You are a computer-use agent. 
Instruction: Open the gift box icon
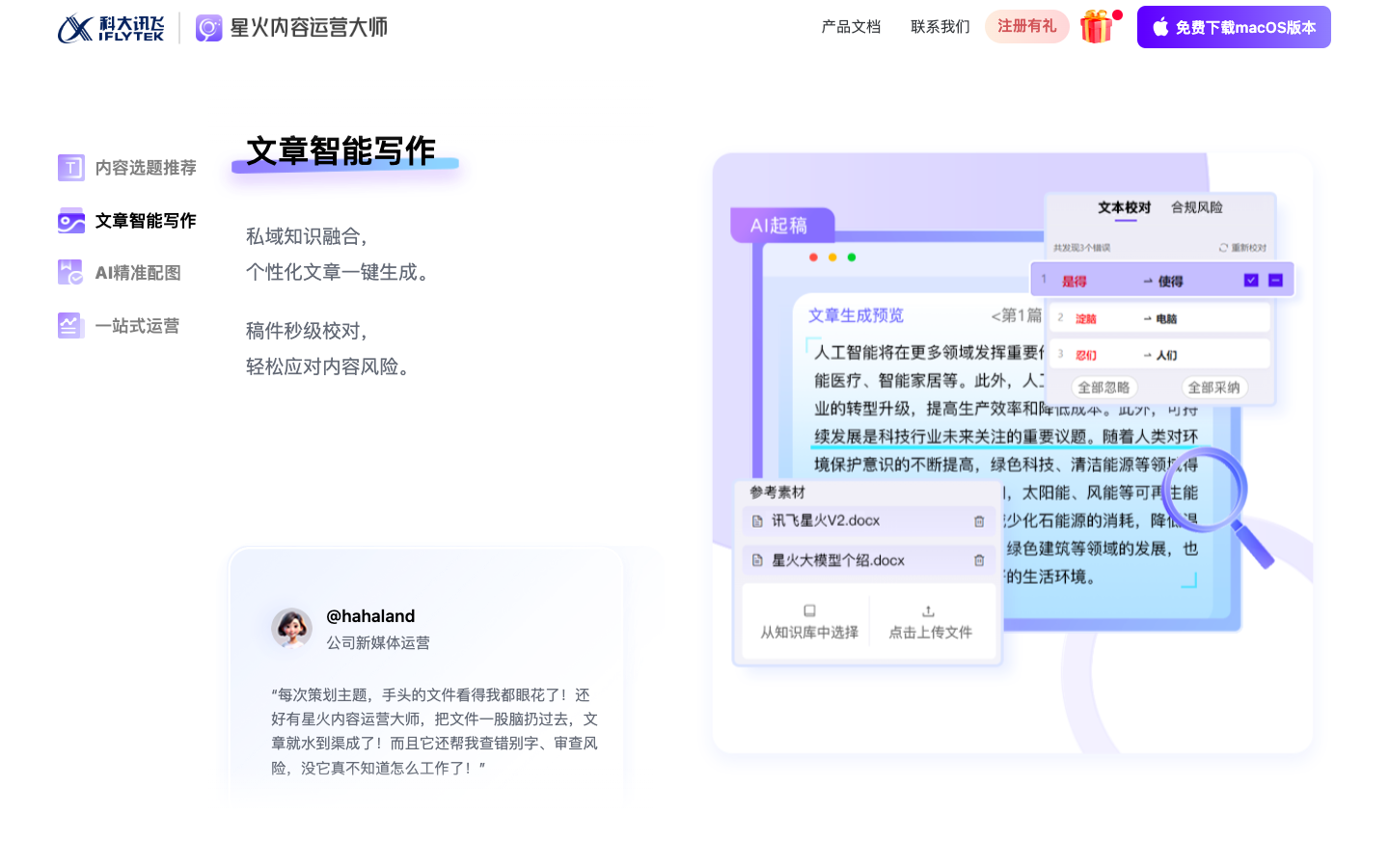coord(1097,27)
